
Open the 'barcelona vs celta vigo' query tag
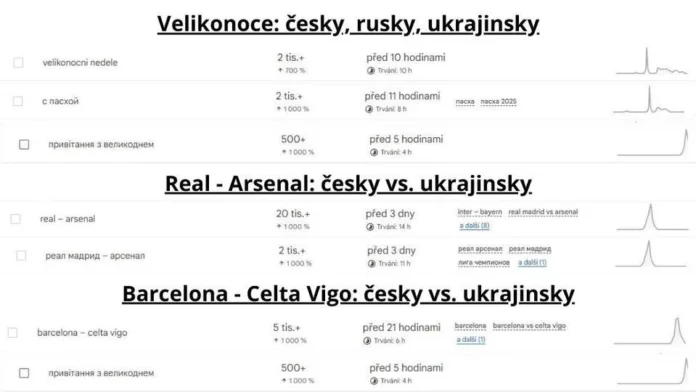[x=529, y=326]
